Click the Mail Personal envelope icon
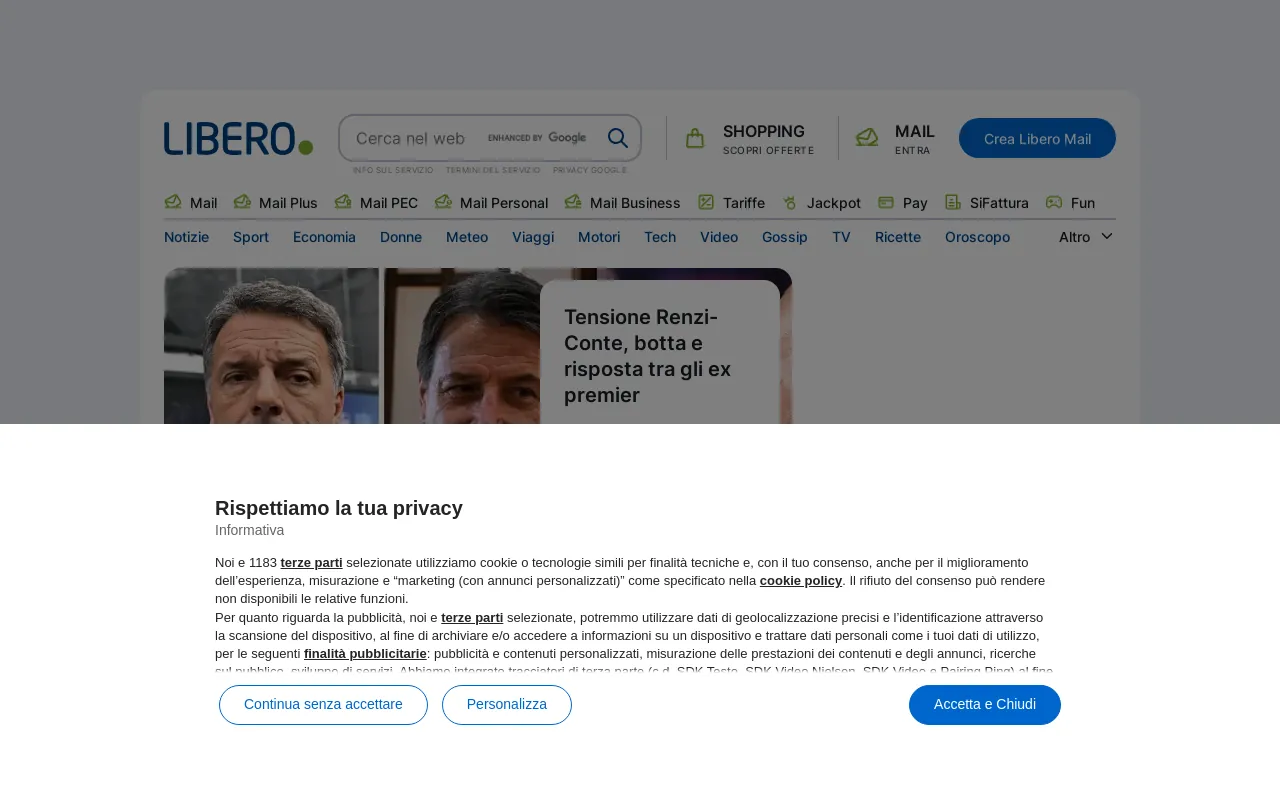This screenshot has height=800, width=1280. (443, 202)
